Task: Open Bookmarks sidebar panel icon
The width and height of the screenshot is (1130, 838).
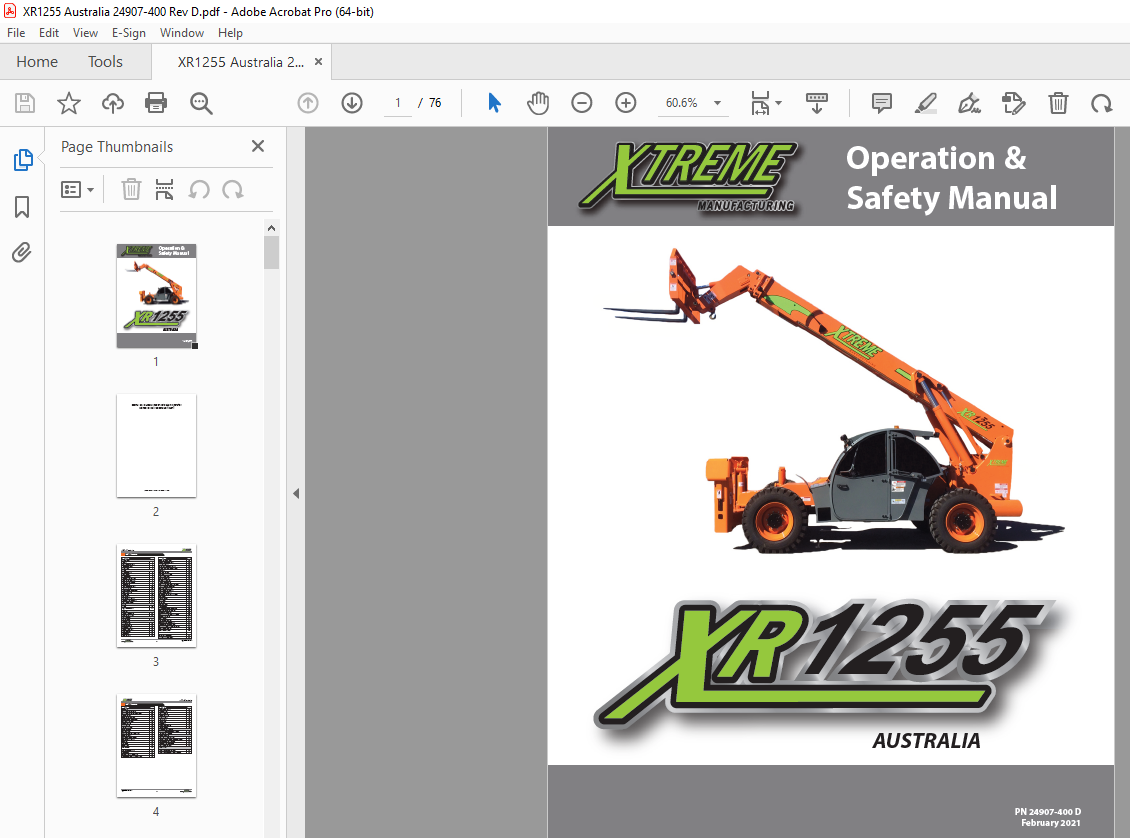Action: coord(22,207)
